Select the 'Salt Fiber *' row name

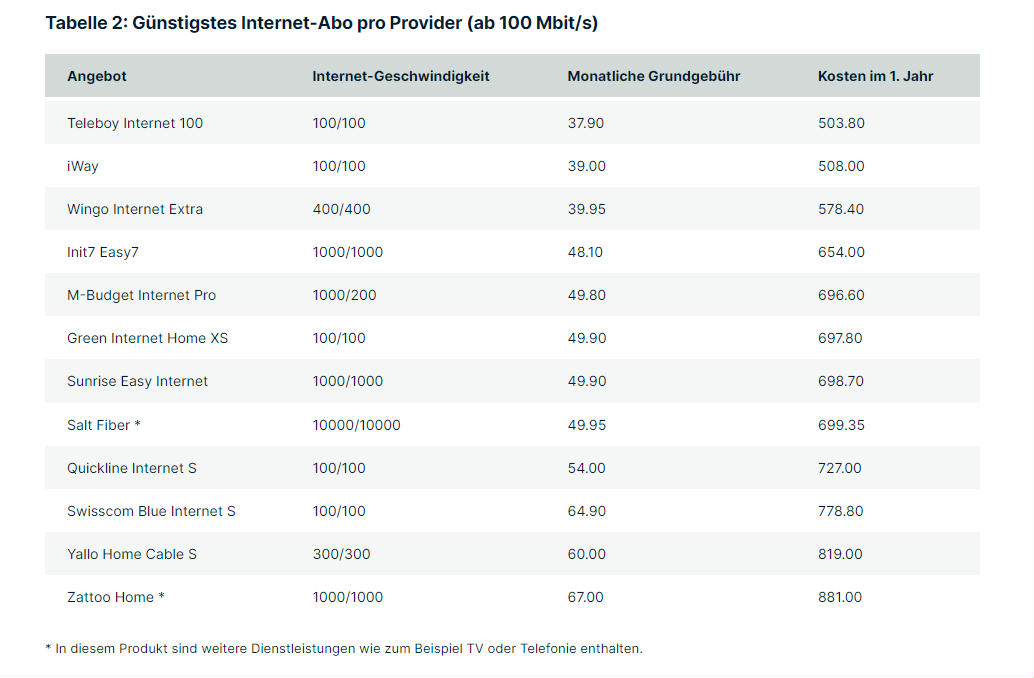(x=104, y=425)
